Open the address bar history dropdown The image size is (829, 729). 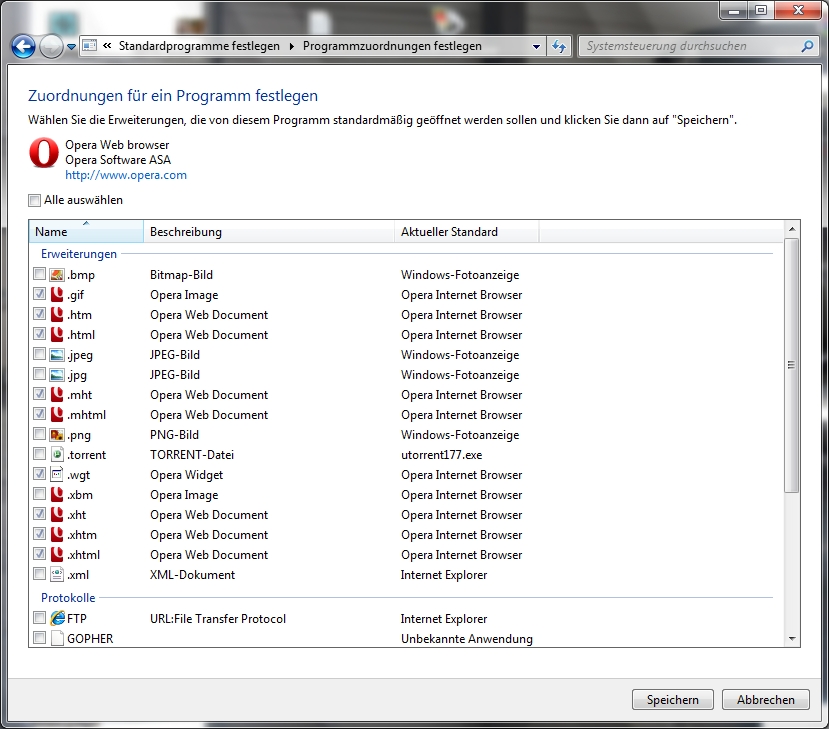[536, 47]
